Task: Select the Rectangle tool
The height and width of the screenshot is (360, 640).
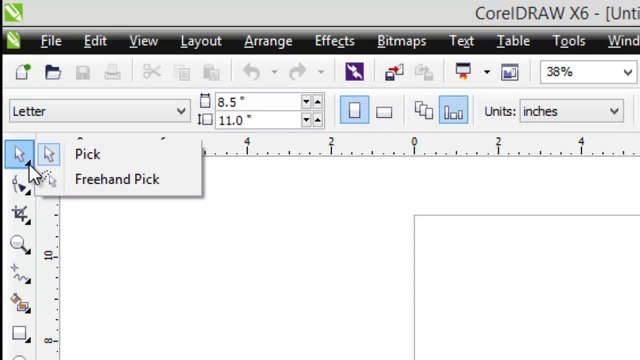Action: [x=20, y=333]
